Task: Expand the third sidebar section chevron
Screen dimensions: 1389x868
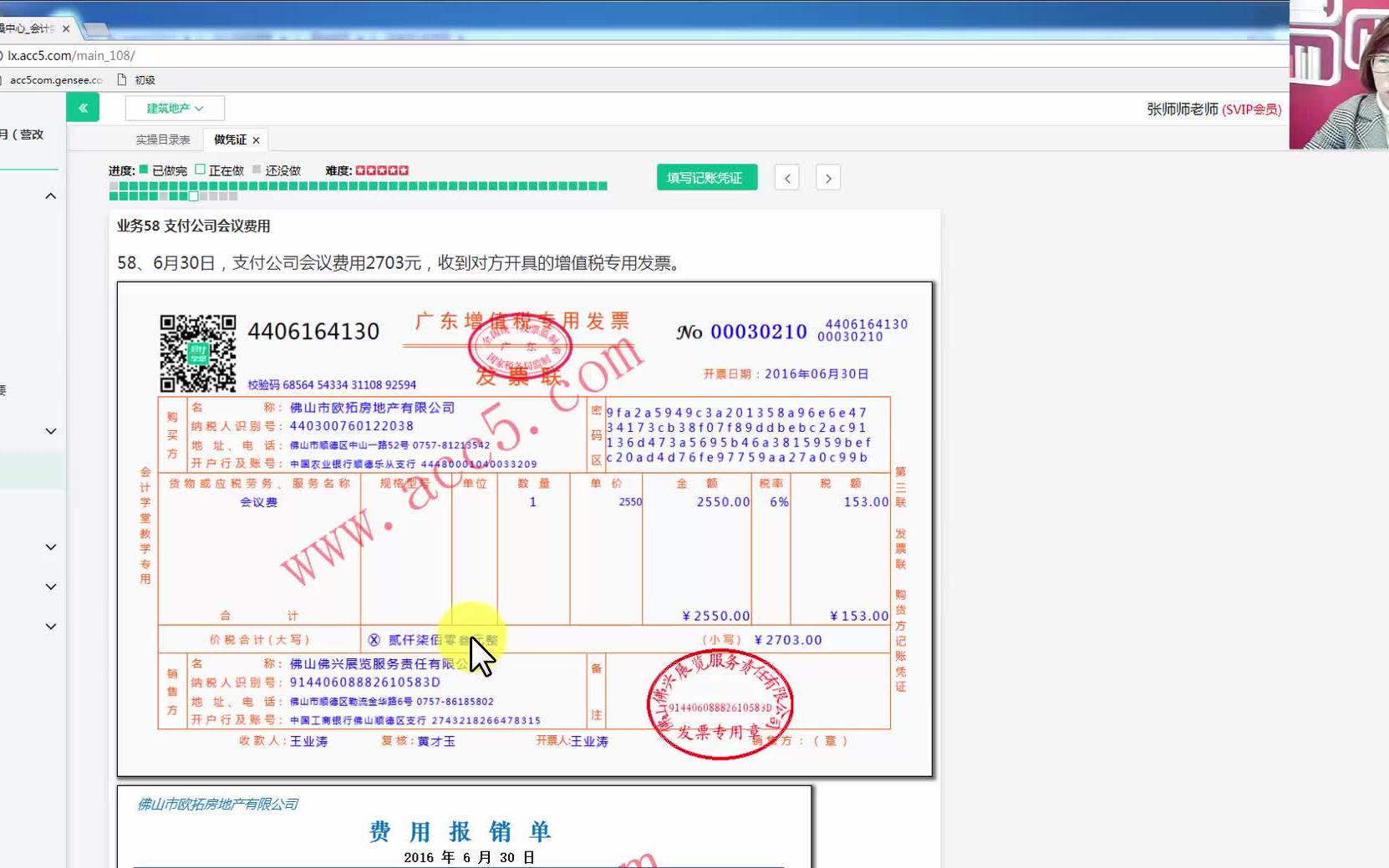Action: tap(51, 547)
